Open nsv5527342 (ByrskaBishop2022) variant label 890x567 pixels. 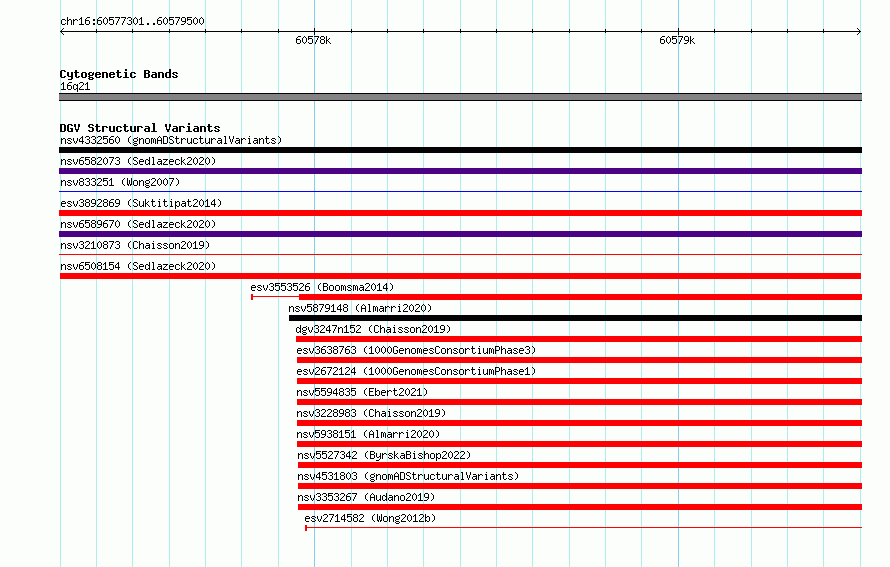384,455
